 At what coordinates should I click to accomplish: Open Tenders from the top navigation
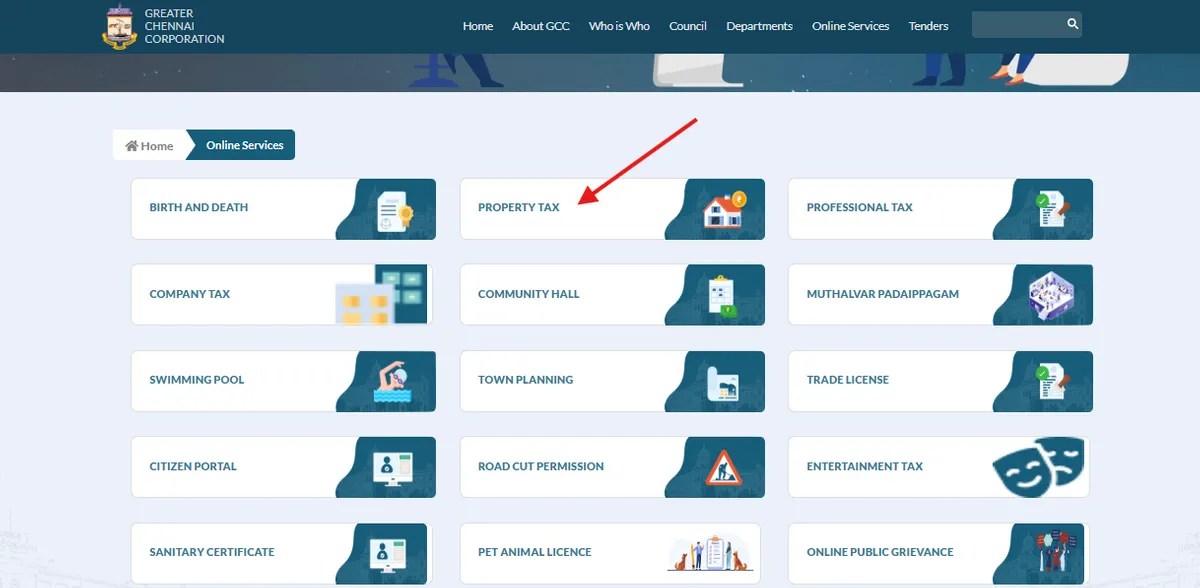tap(928, 26)
